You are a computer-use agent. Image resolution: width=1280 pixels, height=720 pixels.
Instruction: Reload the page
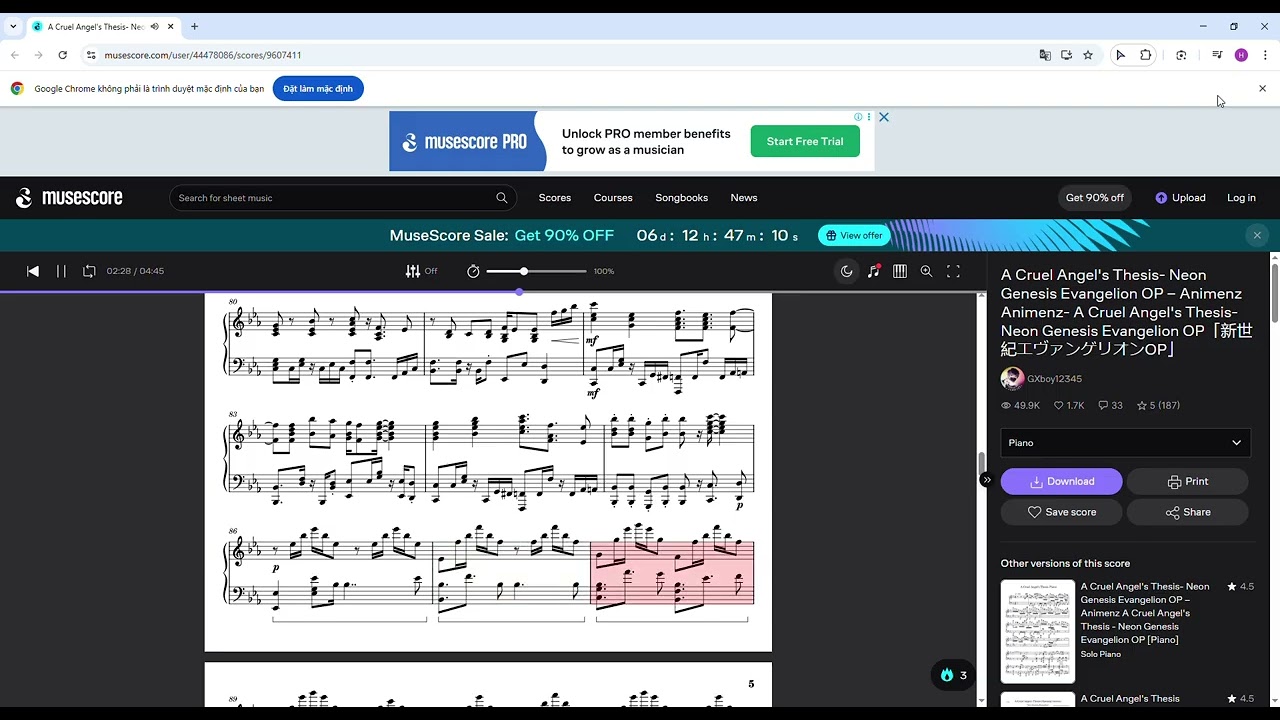point(62,55)
